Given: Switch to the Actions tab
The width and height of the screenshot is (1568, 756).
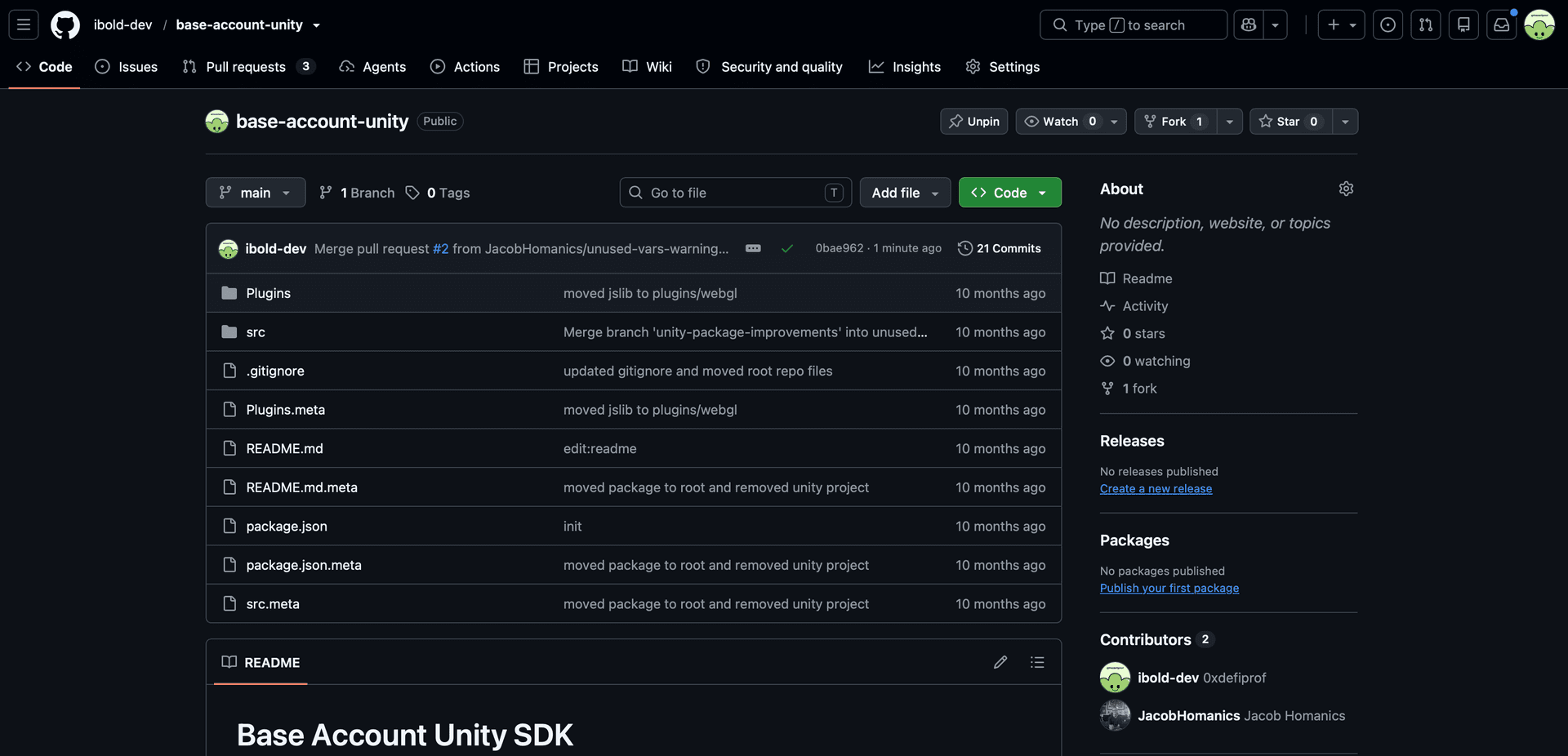Looking at the screenshot, I should pyautogui.click(x=465, y=67).
